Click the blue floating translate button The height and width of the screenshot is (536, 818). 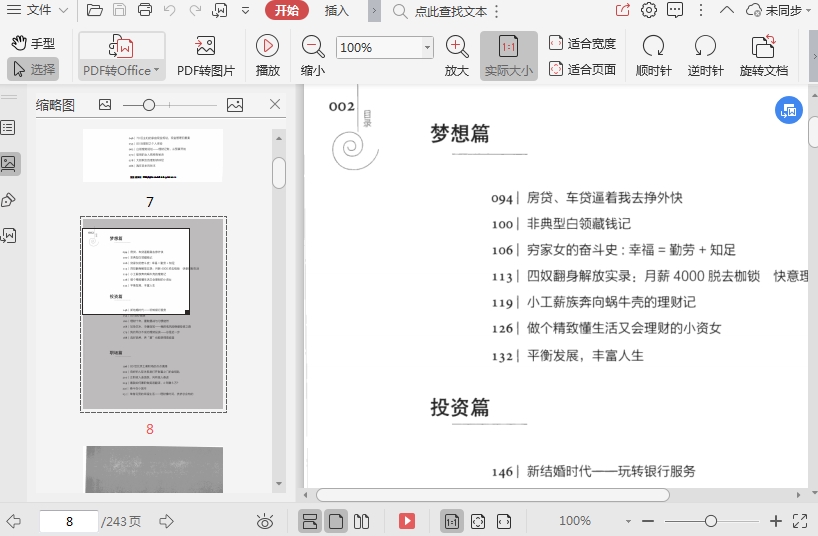[x=788, y=110]
